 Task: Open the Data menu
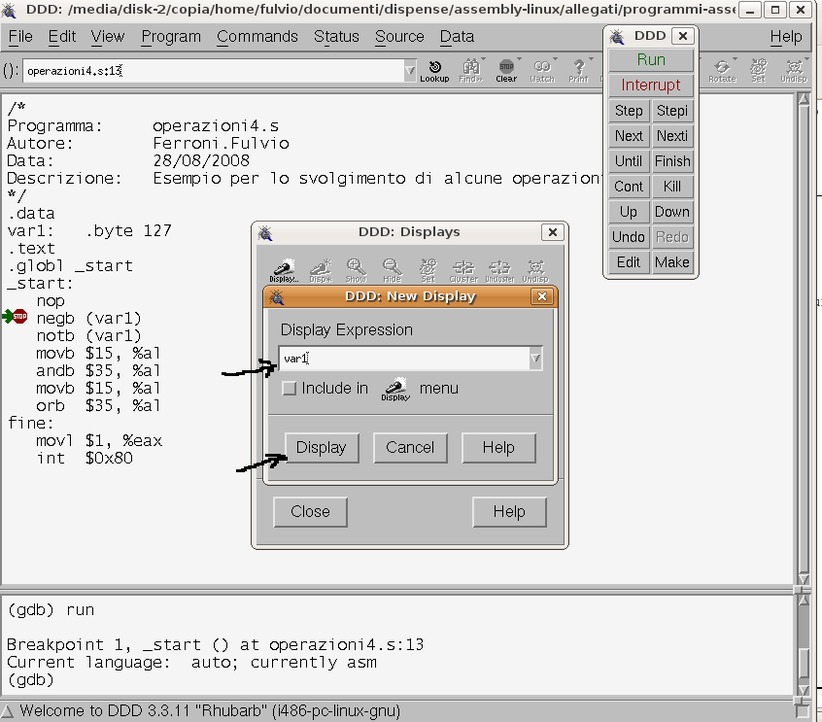tap(457, 37)
